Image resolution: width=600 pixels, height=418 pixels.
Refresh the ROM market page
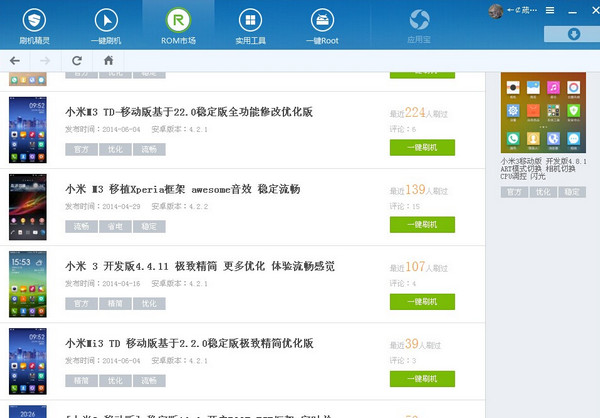(x=77, y=60)
